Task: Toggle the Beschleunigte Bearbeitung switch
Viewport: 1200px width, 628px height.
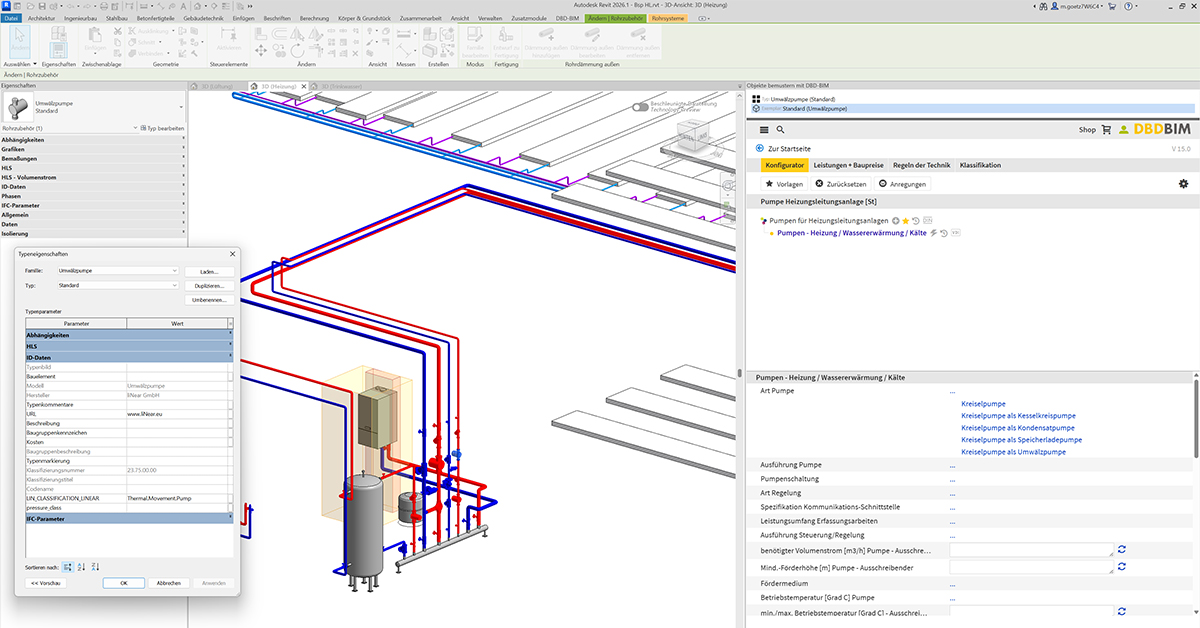Action: (x=641, y=107)
